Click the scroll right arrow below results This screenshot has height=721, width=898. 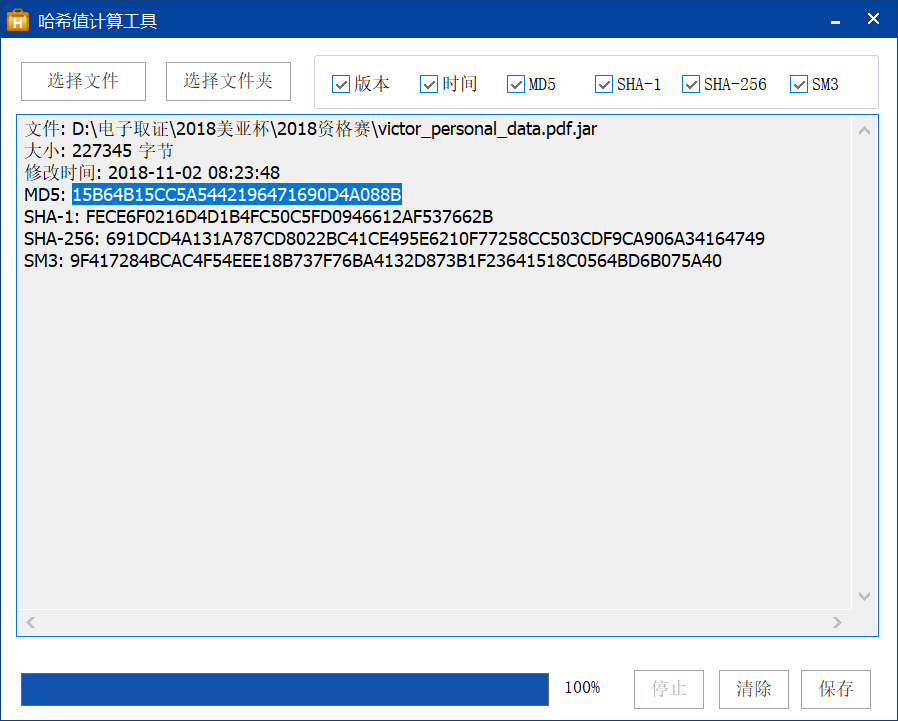pyautogui.click(x=838, y=622)
